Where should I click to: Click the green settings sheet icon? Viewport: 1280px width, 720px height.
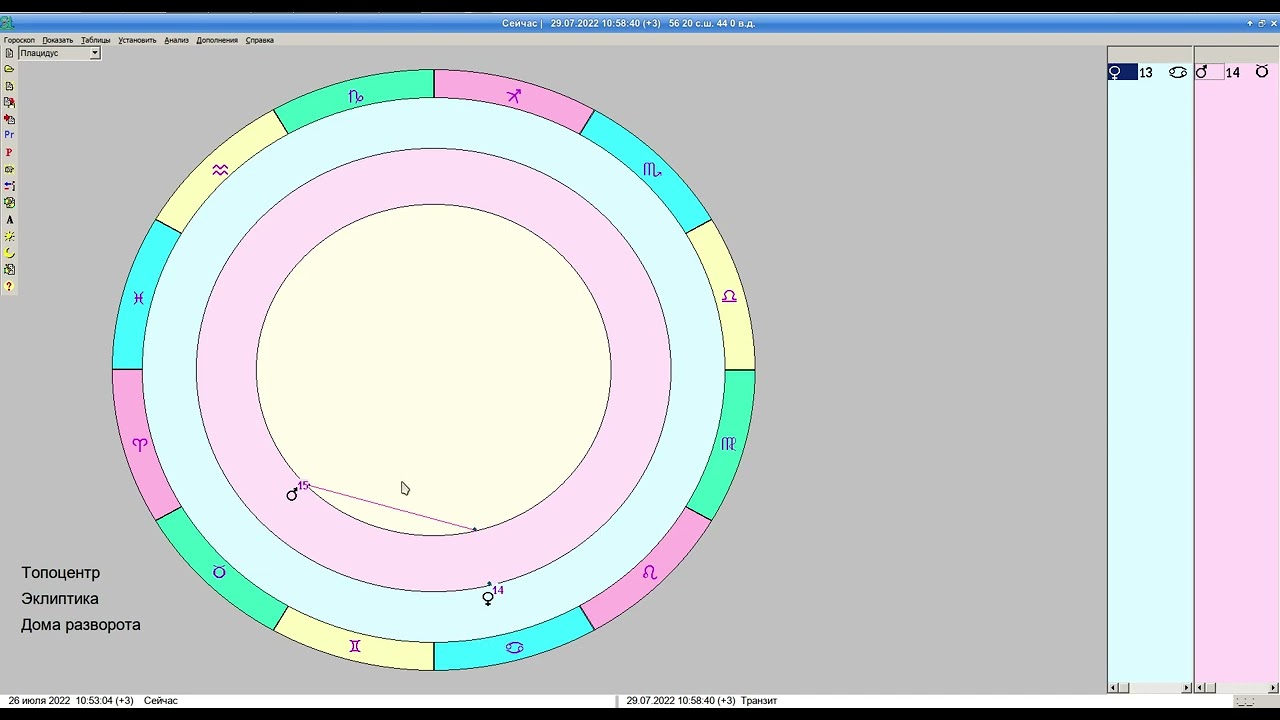(x=9, y=270)
